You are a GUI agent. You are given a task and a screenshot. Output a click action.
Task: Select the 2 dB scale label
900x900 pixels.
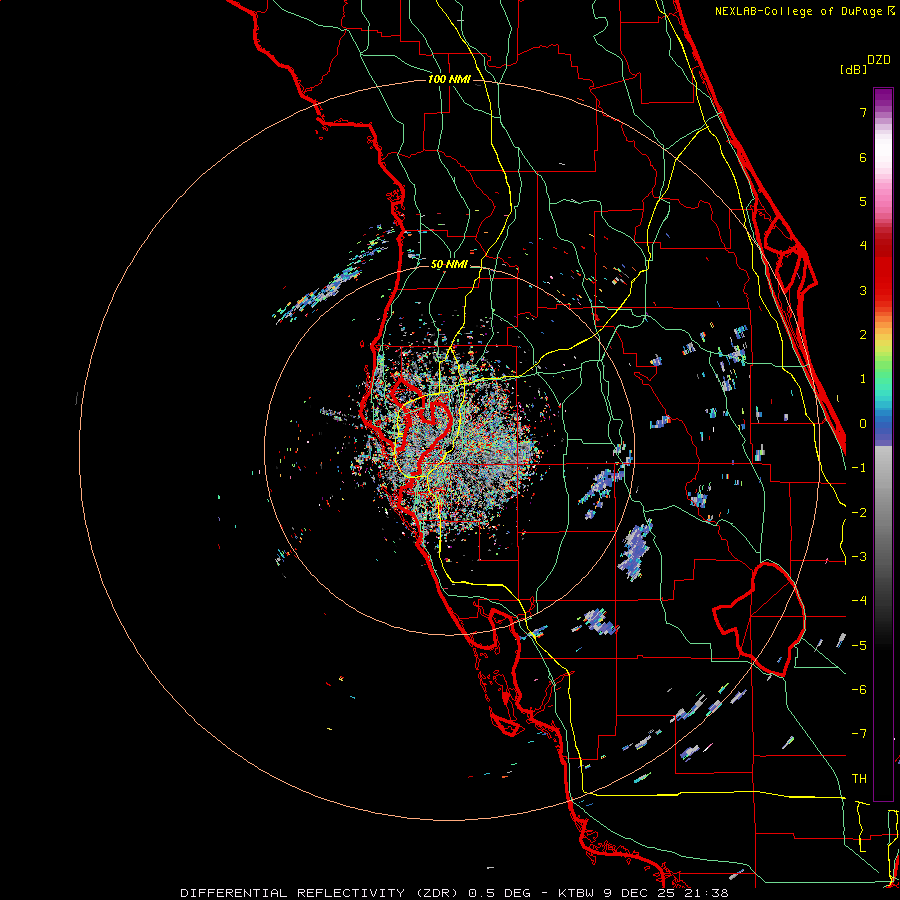[x=863, y=335]
